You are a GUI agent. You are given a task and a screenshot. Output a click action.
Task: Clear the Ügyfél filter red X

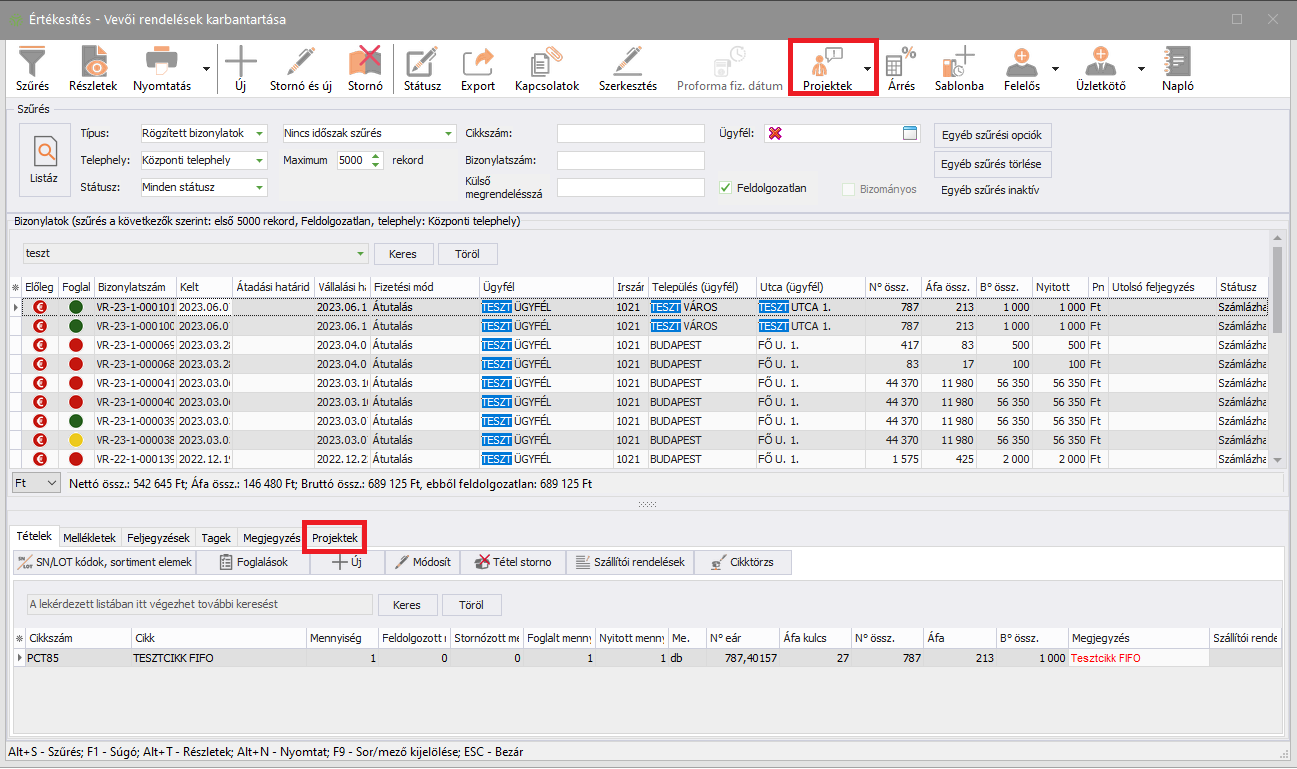point(775,134)
